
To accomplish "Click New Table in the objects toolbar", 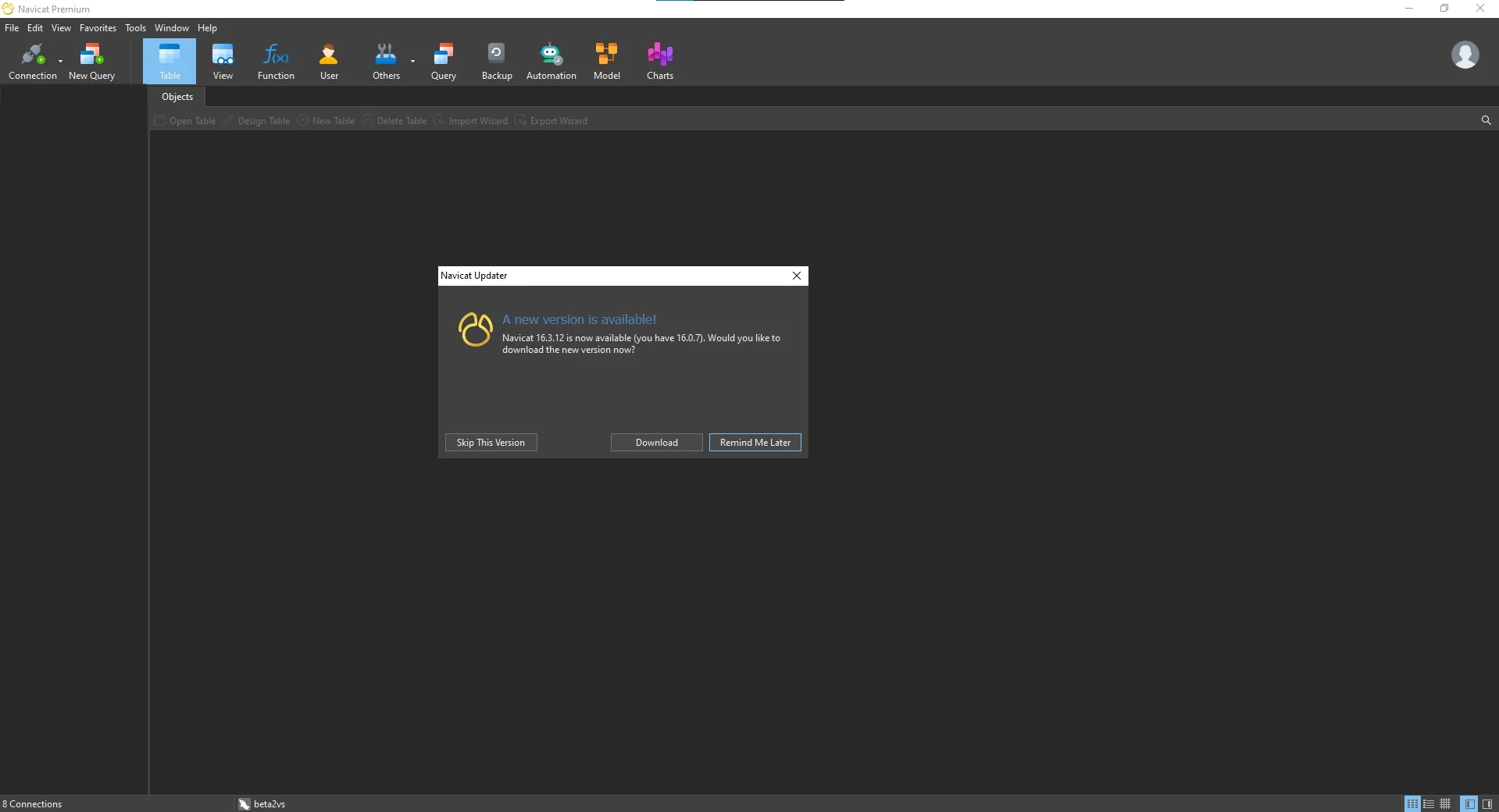I will (x=326, y=121).
